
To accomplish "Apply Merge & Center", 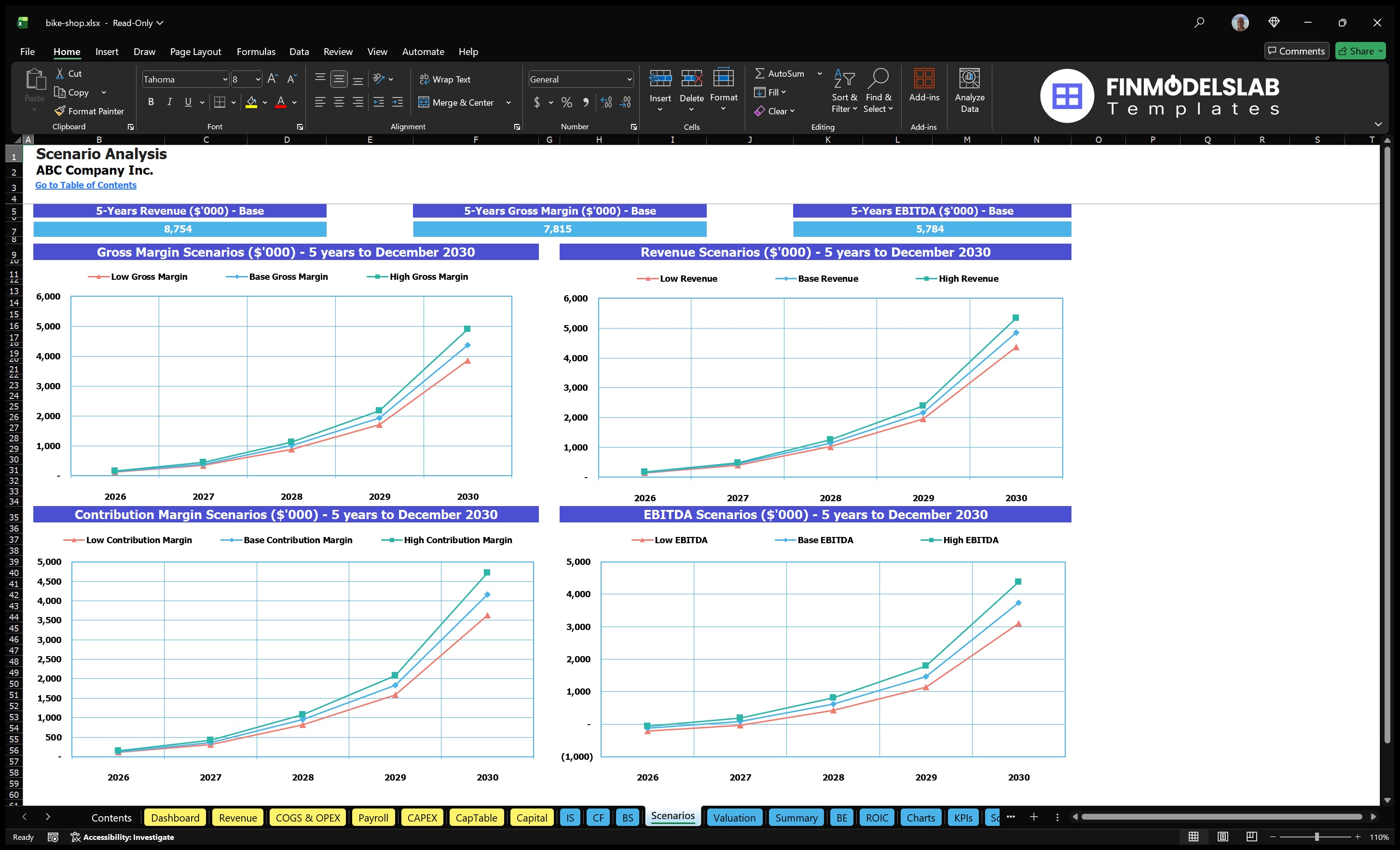I will coord(457,102).
